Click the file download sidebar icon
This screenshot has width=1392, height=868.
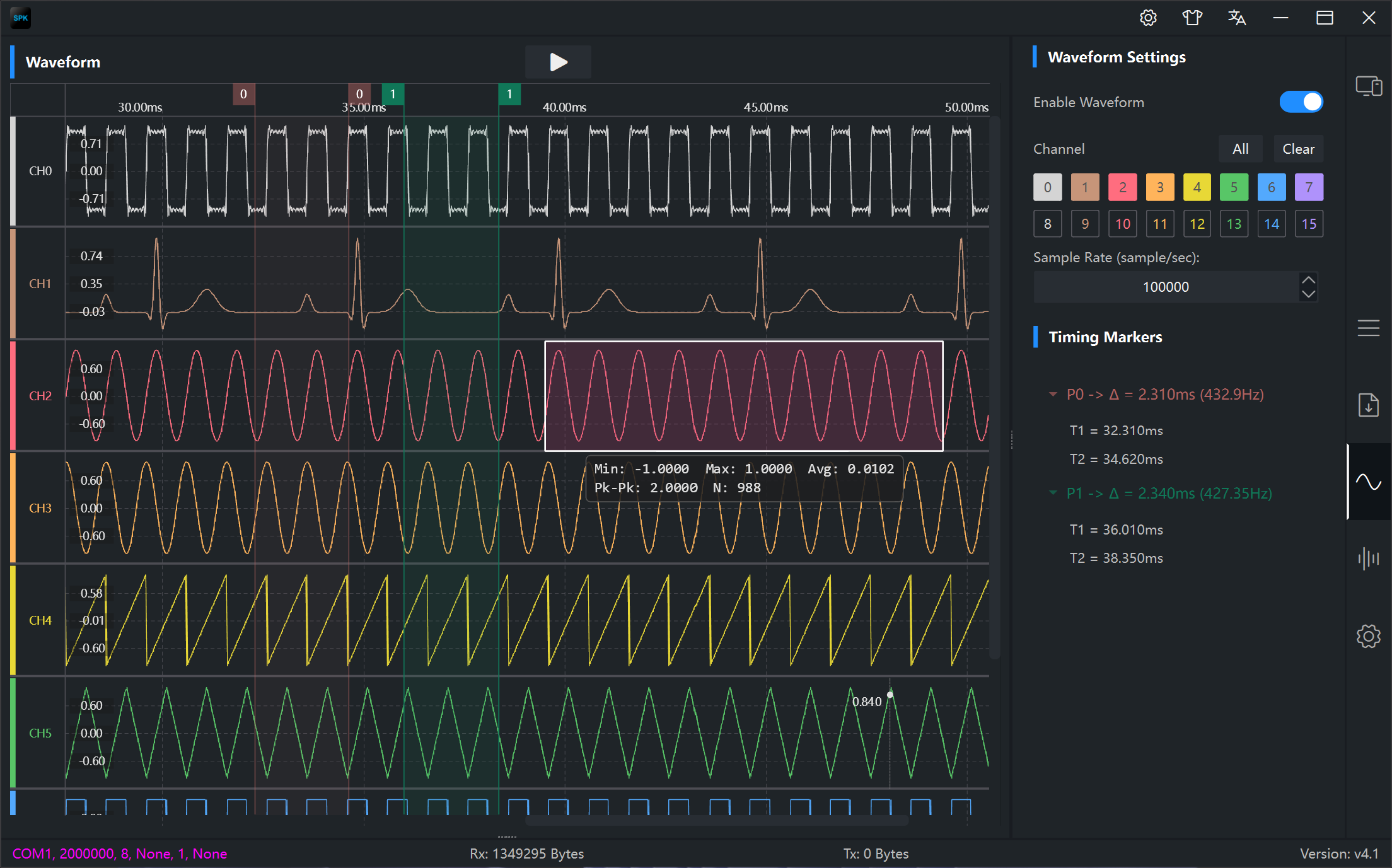click(1369, 405)
